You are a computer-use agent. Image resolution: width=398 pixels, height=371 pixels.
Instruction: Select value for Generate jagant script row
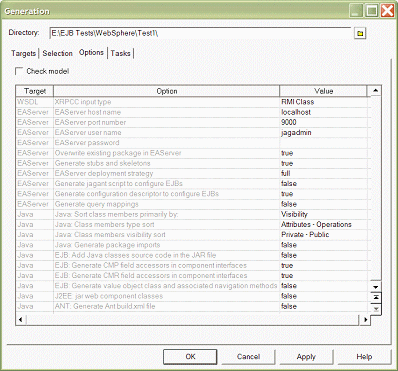[323, 184]
